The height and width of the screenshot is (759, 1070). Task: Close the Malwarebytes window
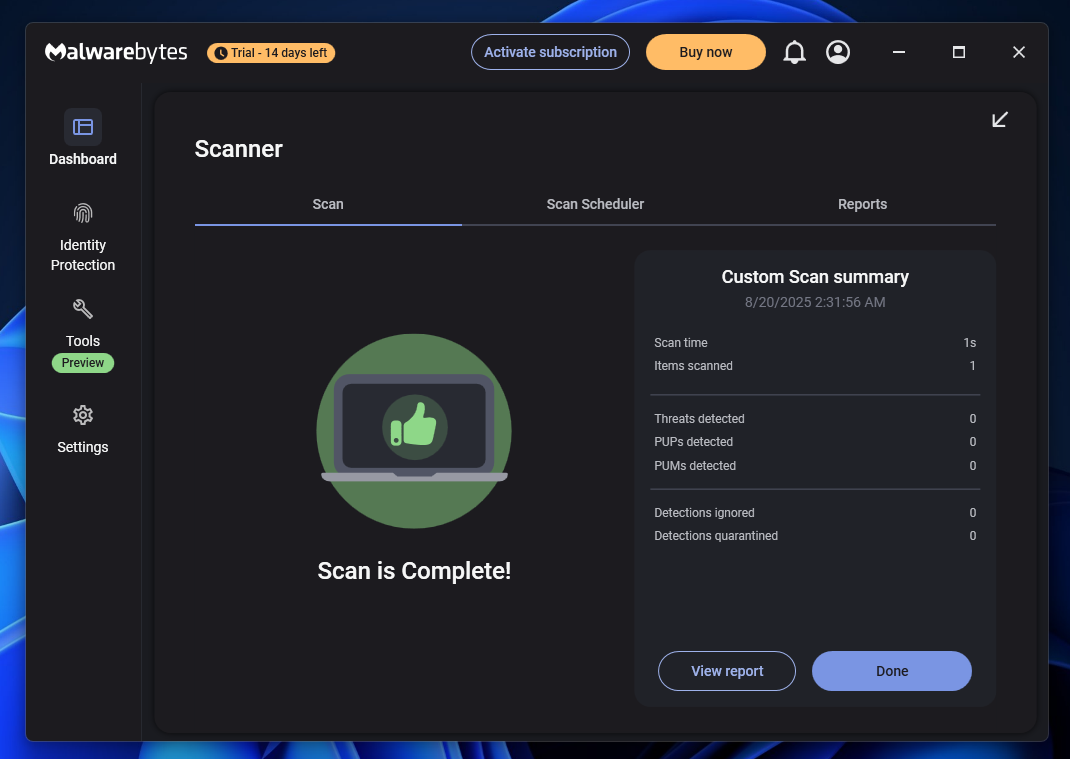(x=1019, y=52)
